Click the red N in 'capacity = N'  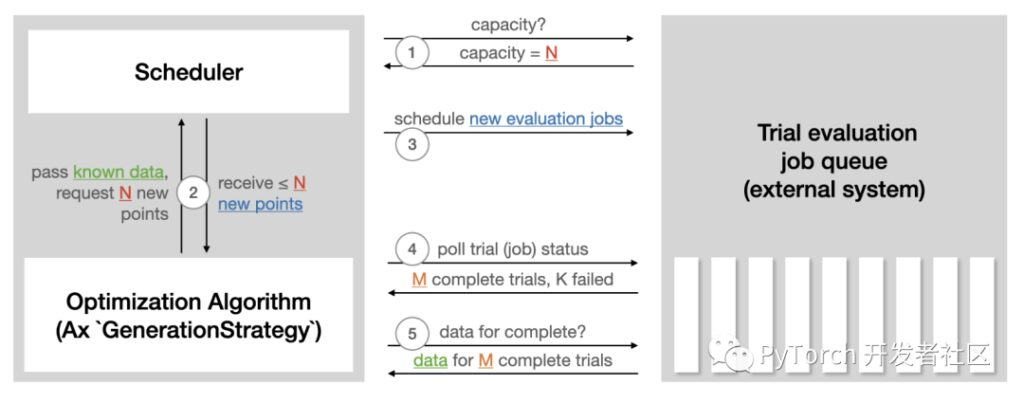tap(552, 54)
